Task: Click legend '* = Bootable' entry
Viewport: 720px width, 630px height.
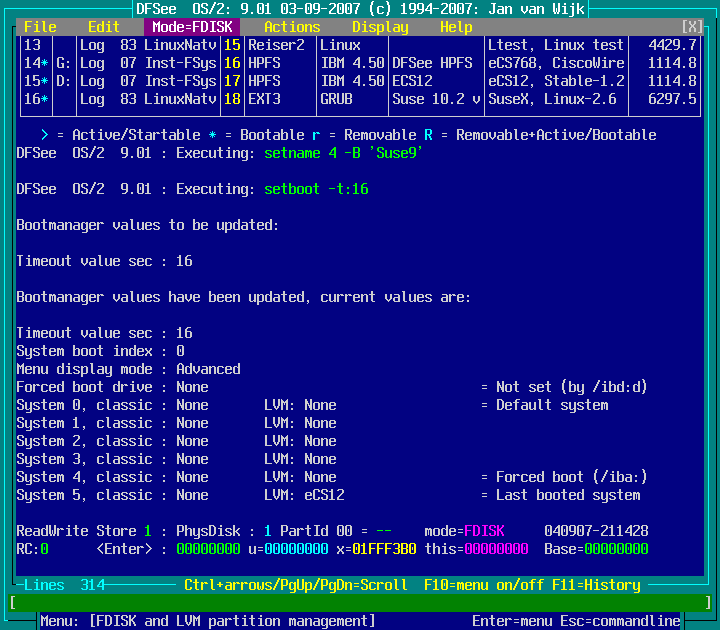Action: pos(256,135)
